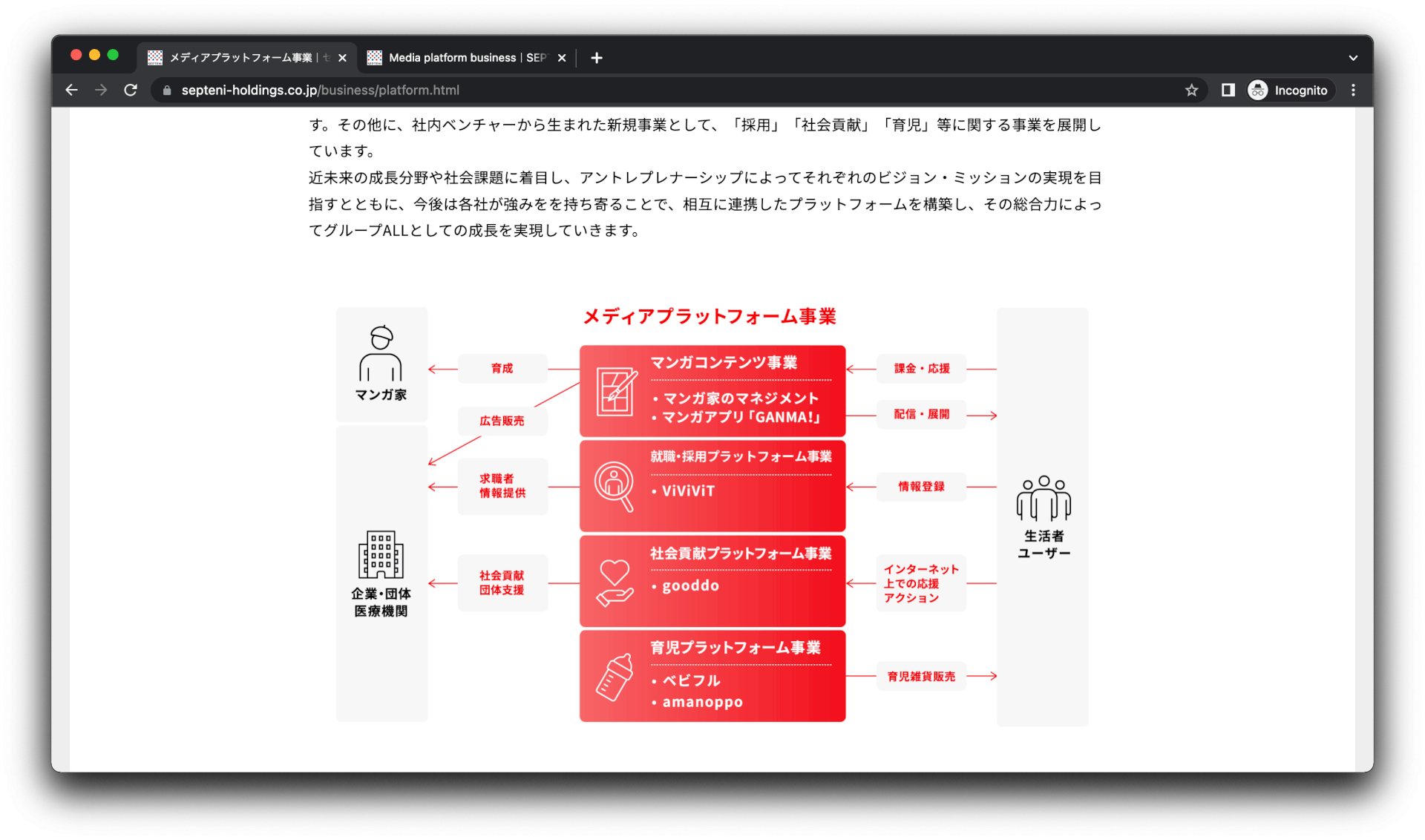Viewport: 1425px width, 840px height.
Task: Expand the tab search chevron
Action: point(1352,57)
